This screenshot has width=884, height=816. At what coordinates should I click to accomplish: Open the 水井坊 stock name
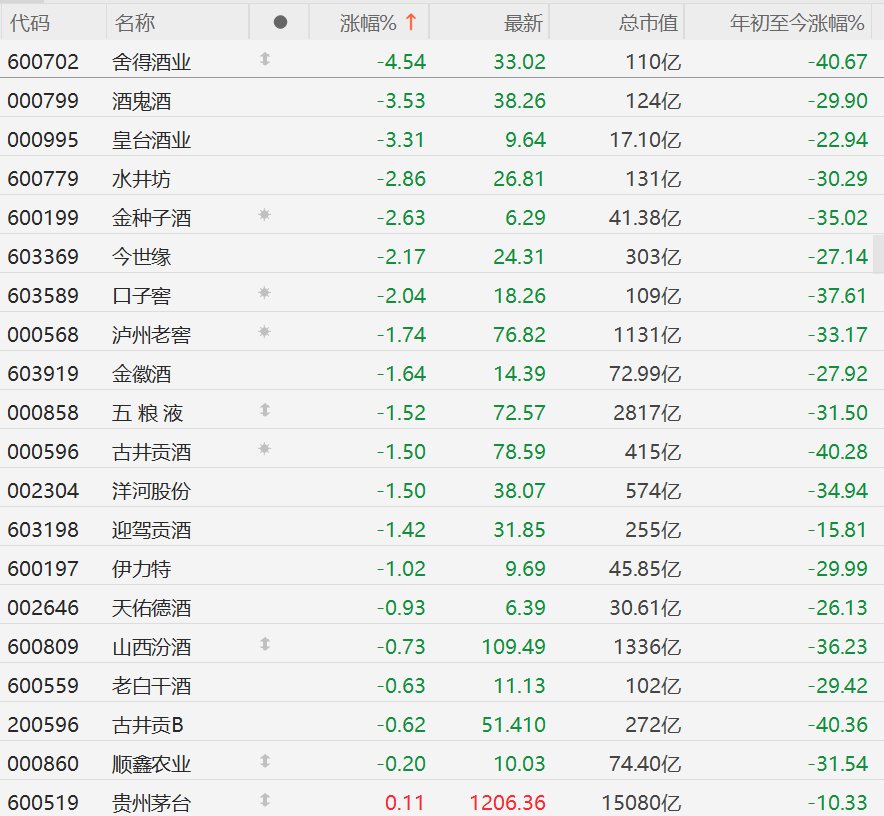pyautogui.click(x=141, y=179)
